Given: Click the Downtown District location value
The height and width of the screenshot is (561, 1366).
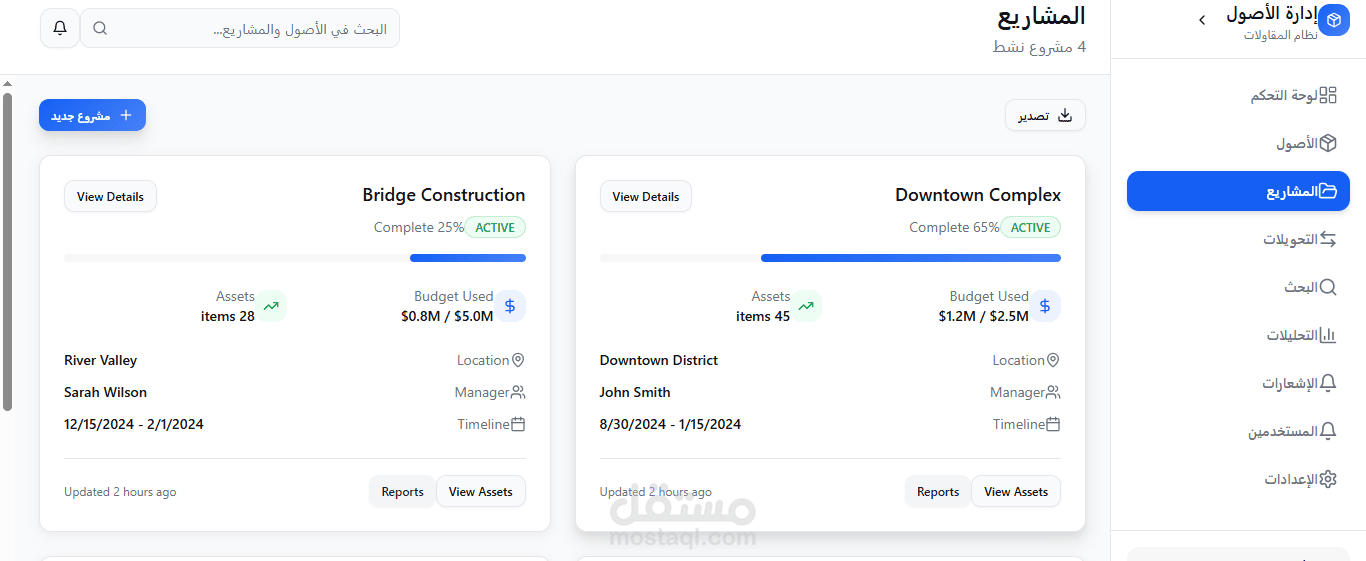Looking at the screenshot, I should pos(659,360).
